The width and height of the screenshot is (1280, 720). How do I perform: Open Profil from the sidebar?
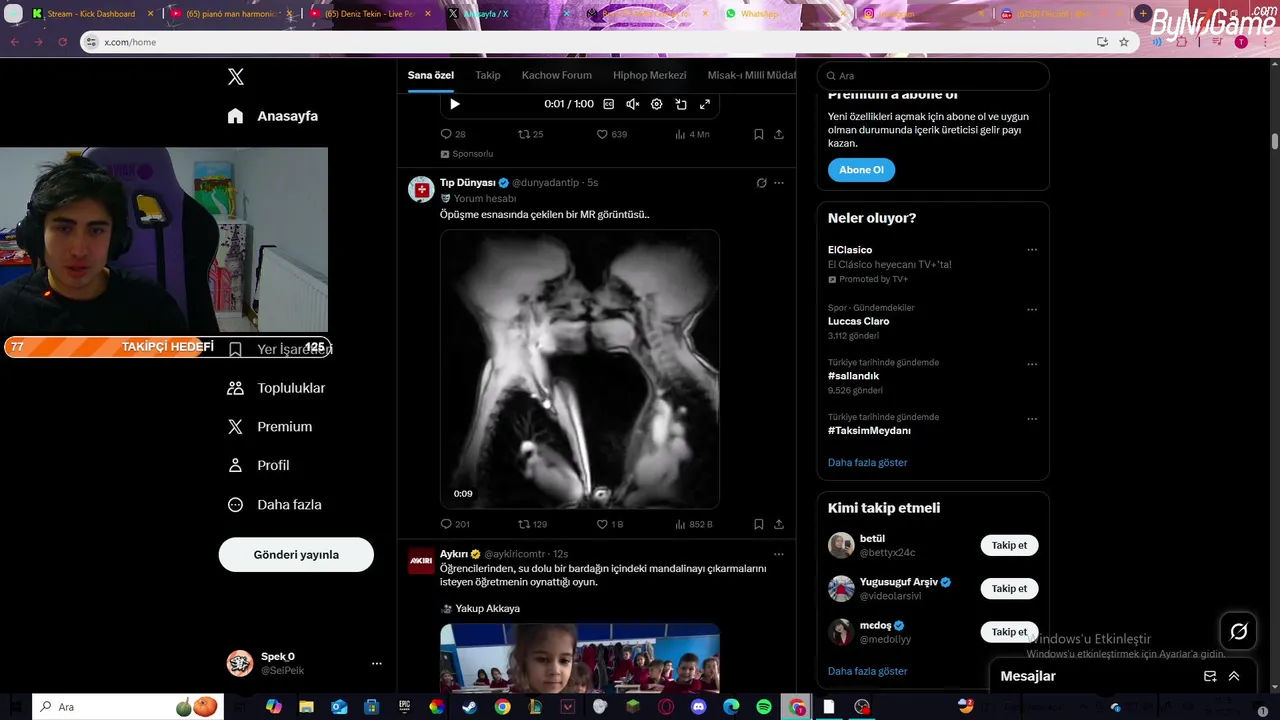coord(258,466)
